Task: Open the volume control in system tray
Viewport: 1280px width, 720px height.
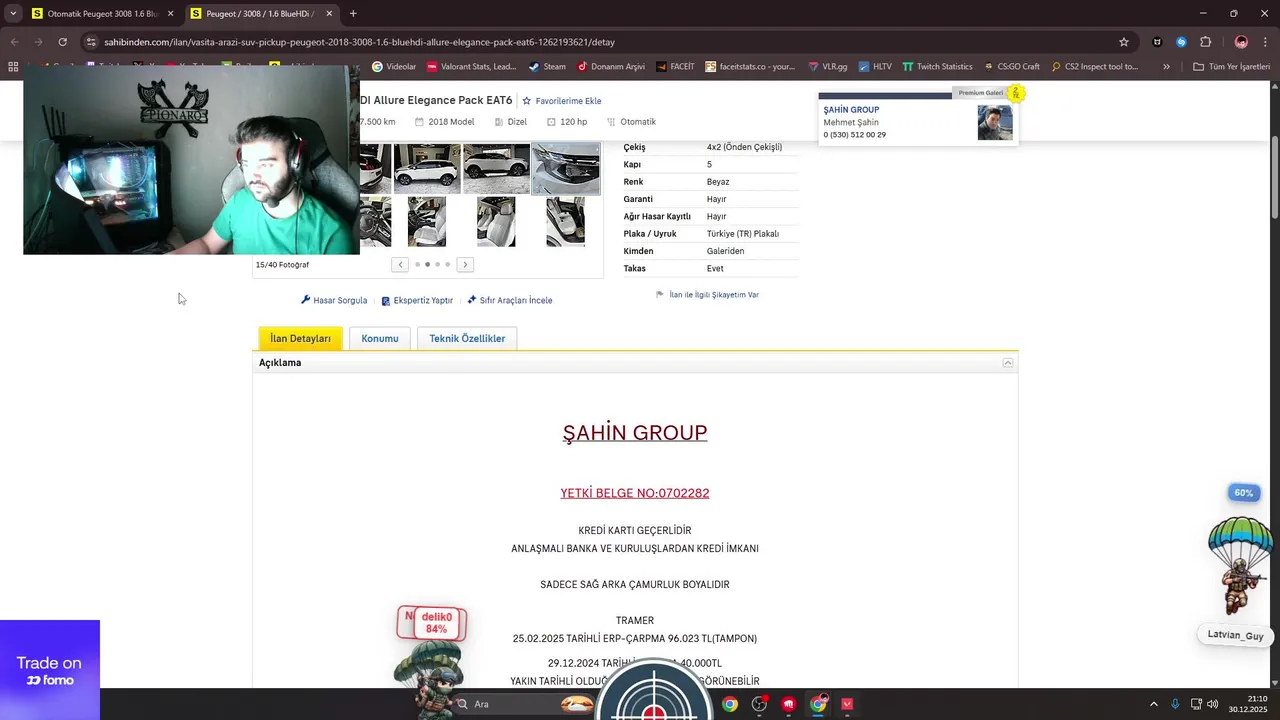Action: point(1213,704)
